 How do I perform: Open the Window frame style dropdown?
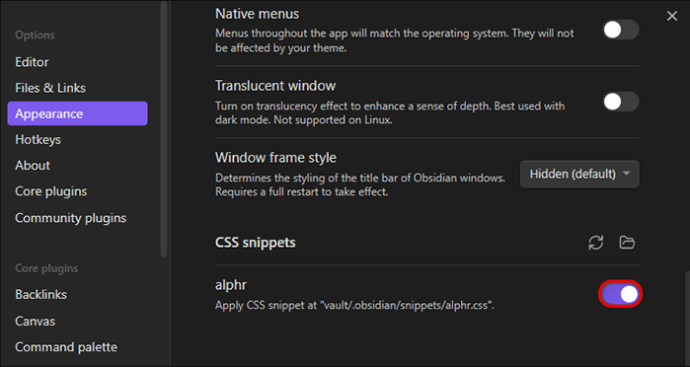pyautogui.click(x=580, y=174)
